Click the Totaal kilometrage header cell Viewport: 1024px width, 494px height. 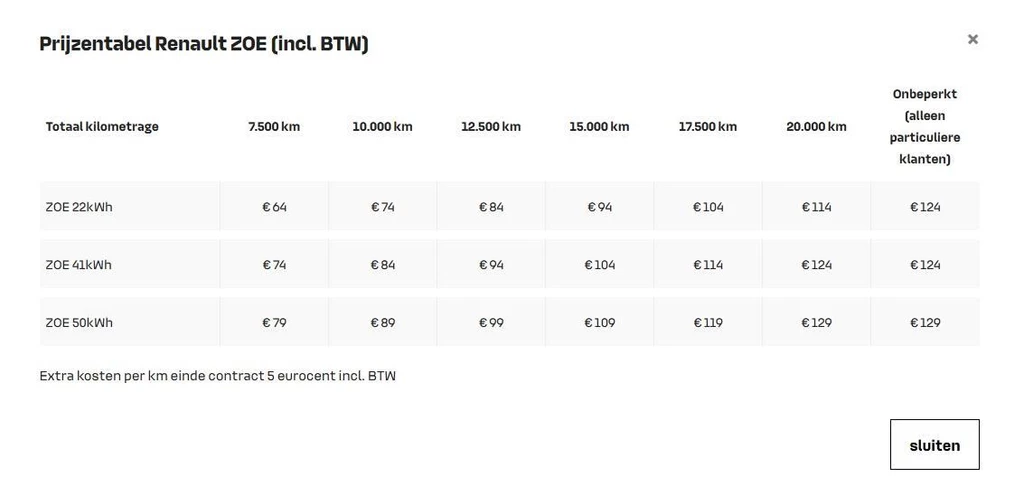point(102,126)
